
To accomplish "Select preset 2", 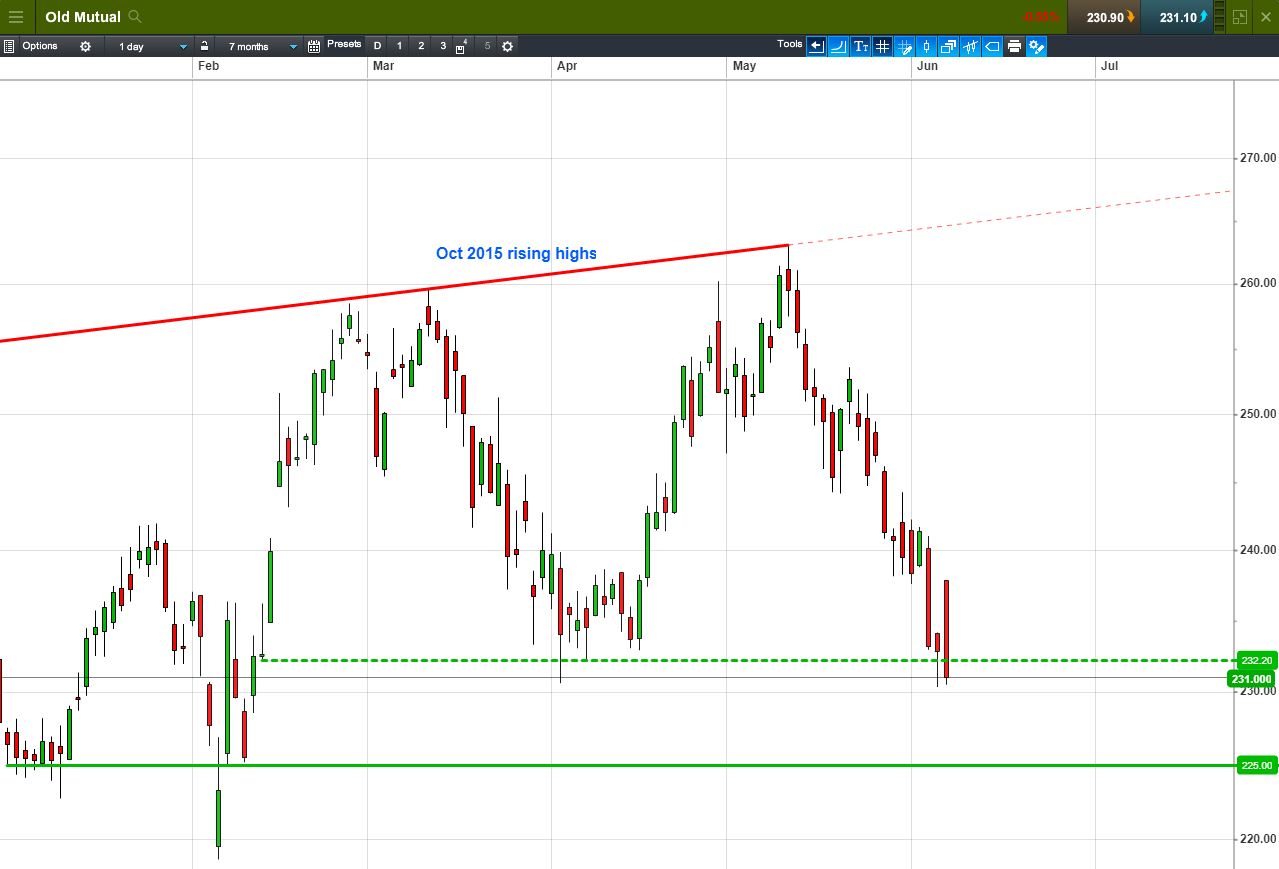I will [421, 46].
